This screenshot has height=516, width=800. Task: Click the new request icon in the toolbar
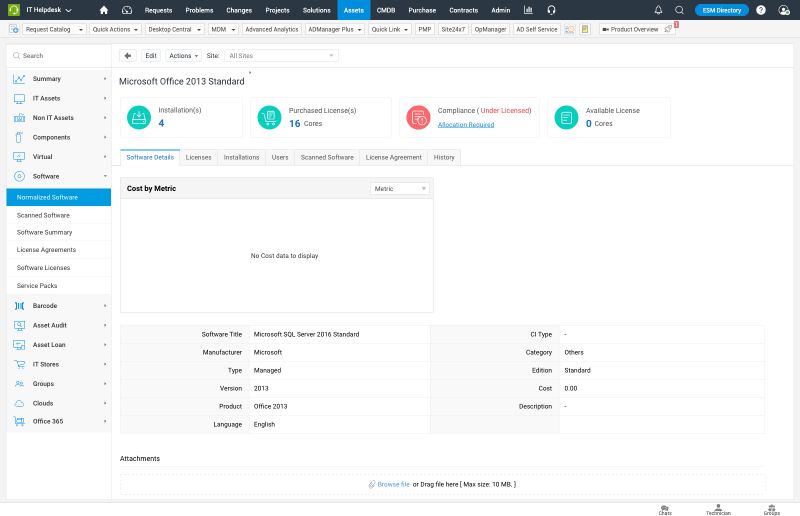(x=14, y=29)
